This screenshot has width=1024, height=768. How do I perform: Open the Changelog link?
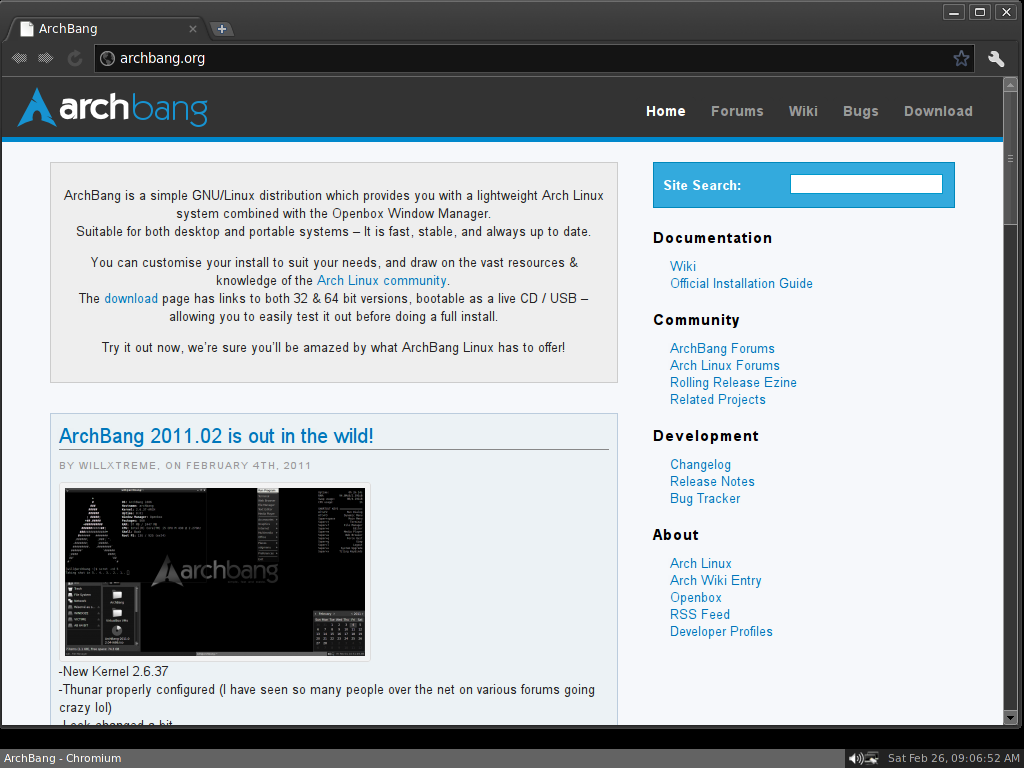(700, 465)
